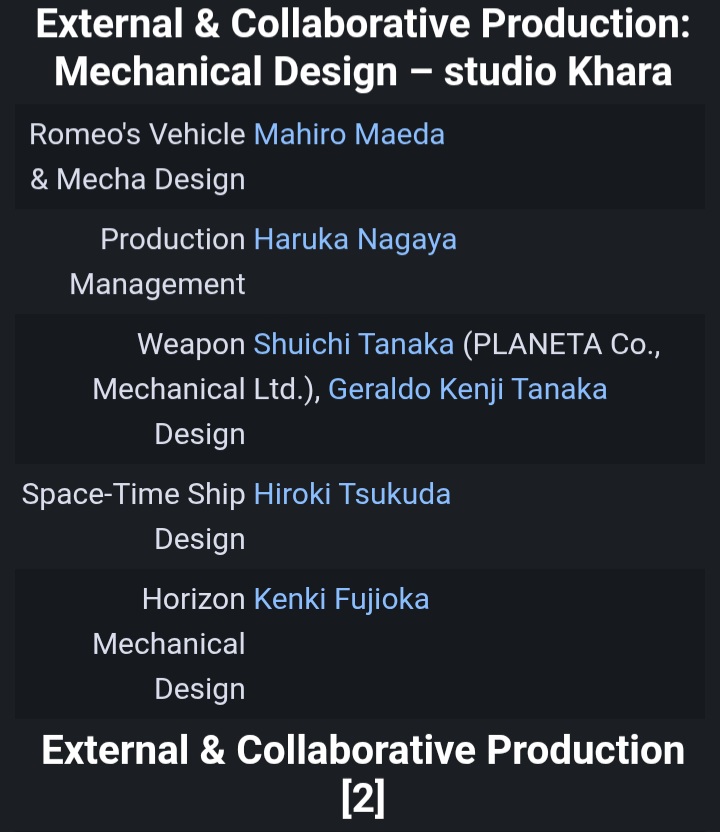Select the heading ending with studio Khara
720x832 pixels.
pyautogui.click(x=363, y=48)
